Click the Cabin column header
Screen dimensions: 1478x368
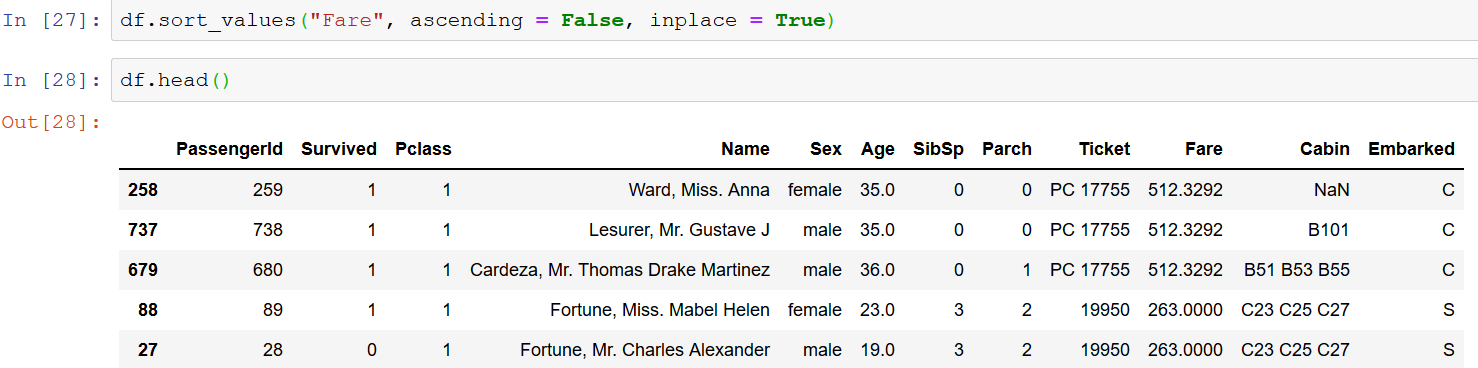click(x=1325, y=149)
